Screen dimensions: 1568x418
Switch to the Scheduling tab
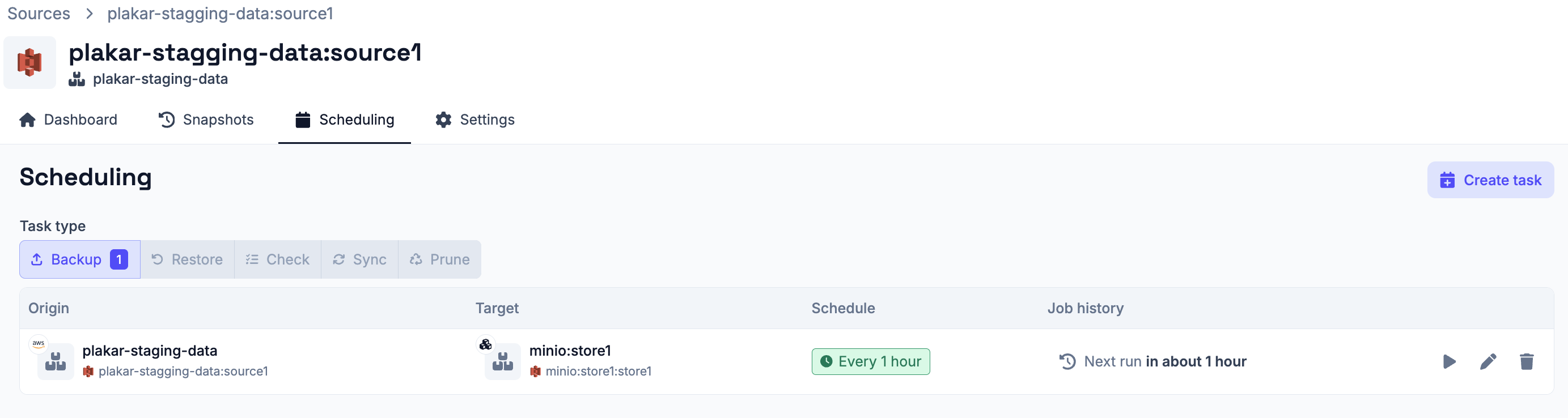345,120
